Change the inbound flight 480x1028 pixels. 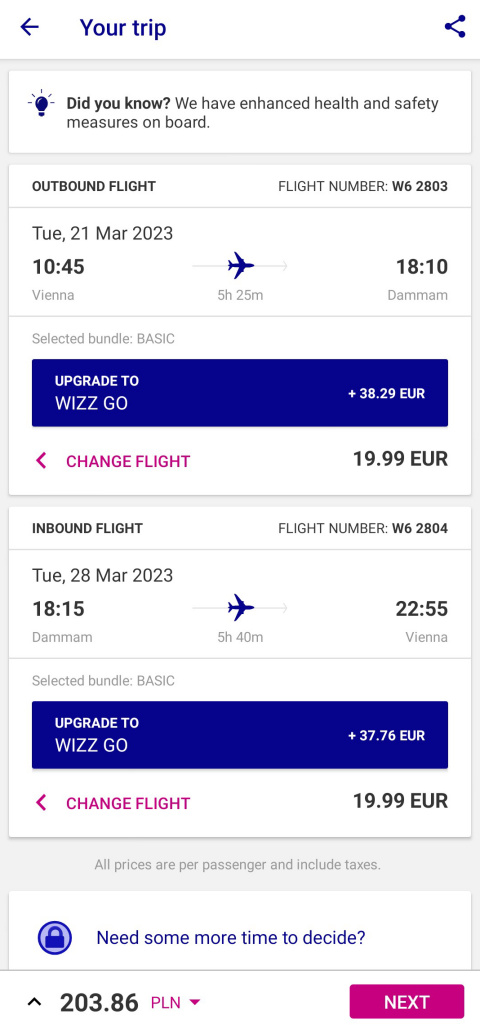[128, 803]
